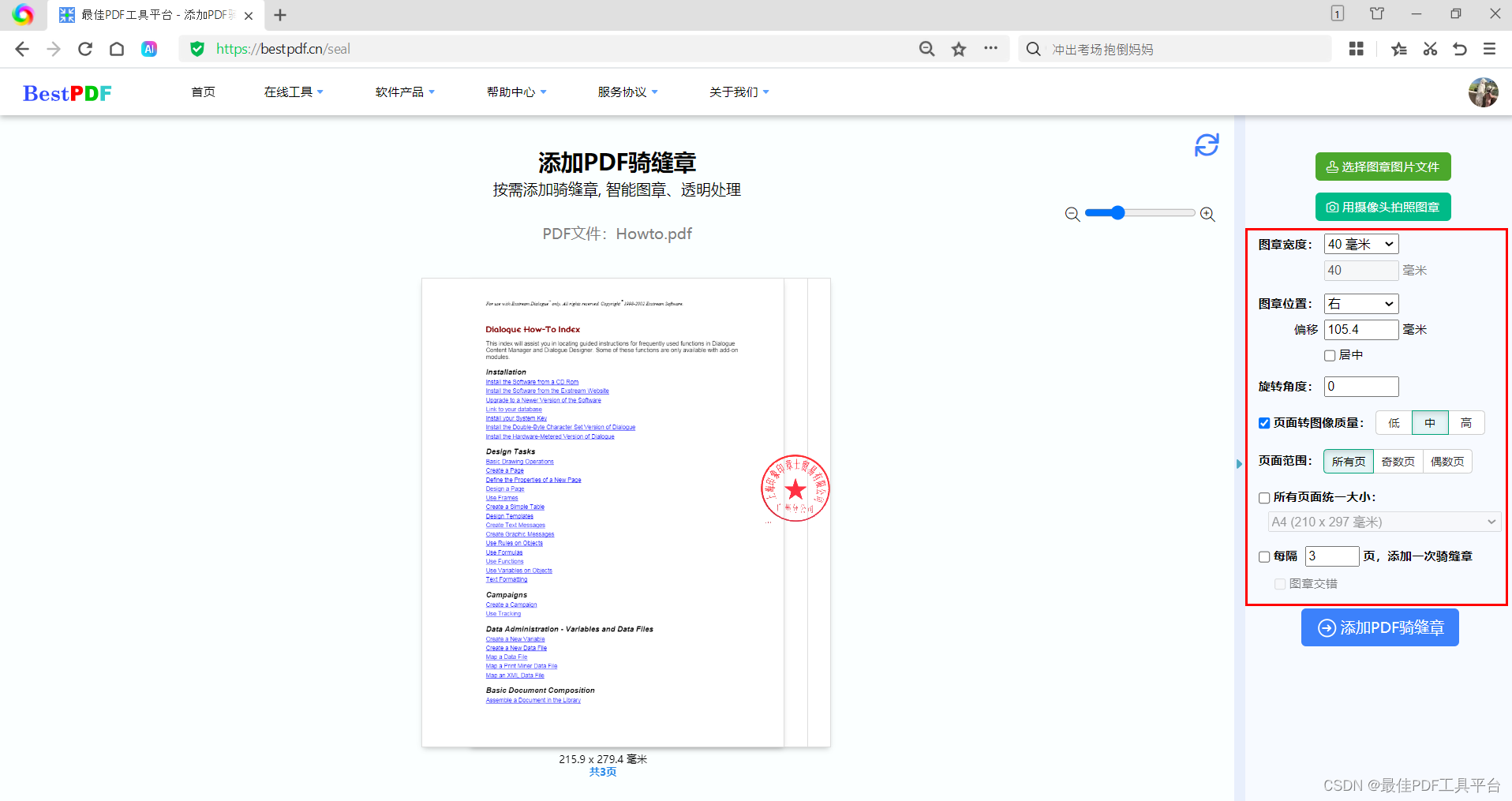The height and width of the screenshot is (801, 1512).
Task: Click 用摄像头拍照图章 button
Action: 1383,207
